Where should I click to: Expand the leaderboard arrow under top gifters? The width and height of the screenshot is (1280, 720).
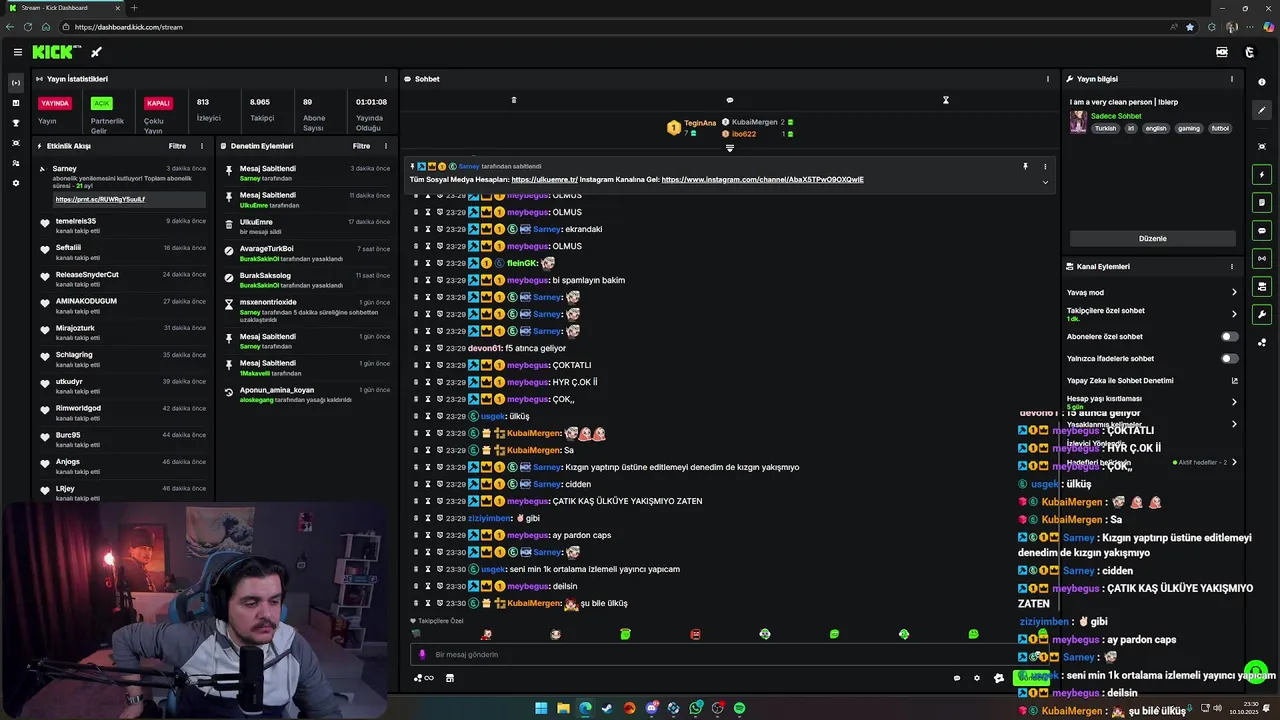729,148
